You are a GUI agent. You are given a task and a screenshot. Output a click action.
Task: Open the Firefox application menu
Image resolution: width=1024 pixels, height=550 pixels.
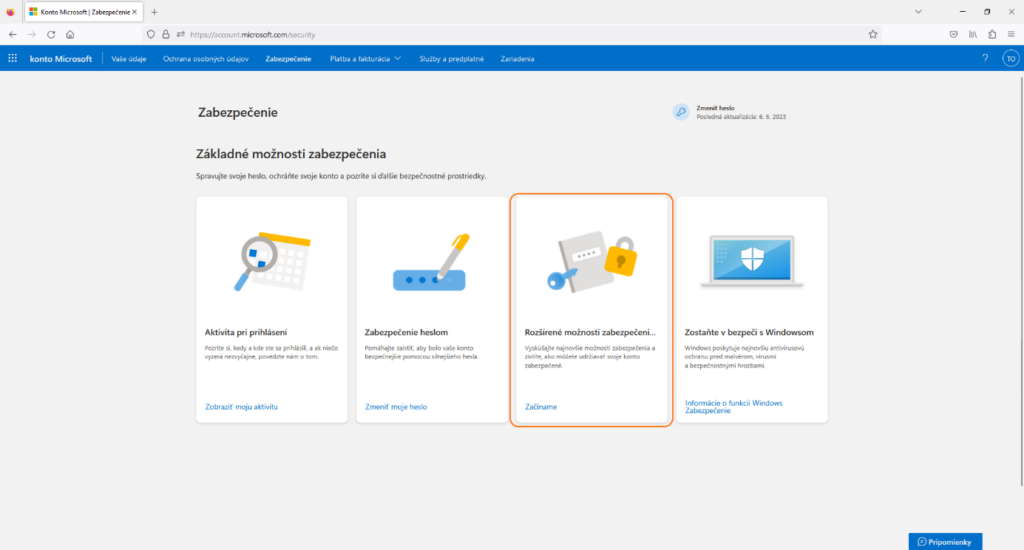coord(1010,34)
